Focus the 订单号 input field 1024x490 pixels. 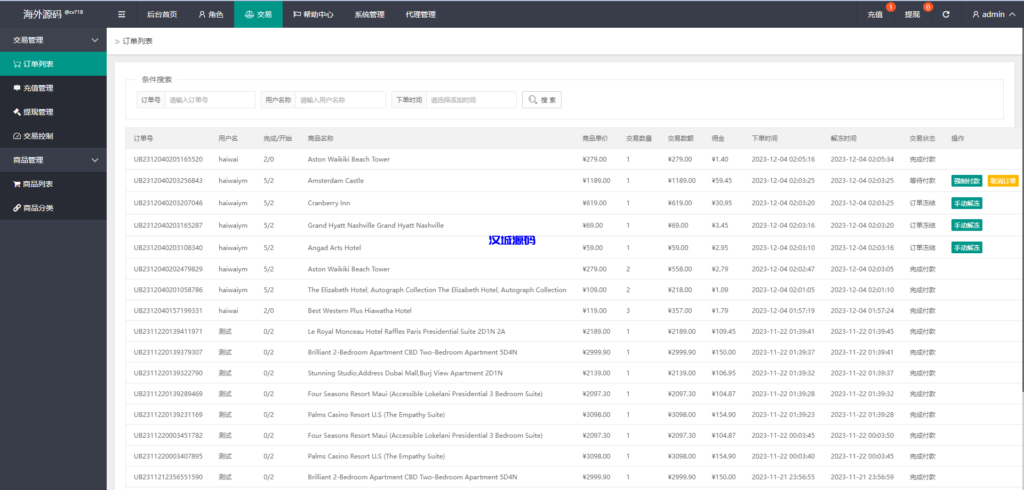[x=210, y=100]
